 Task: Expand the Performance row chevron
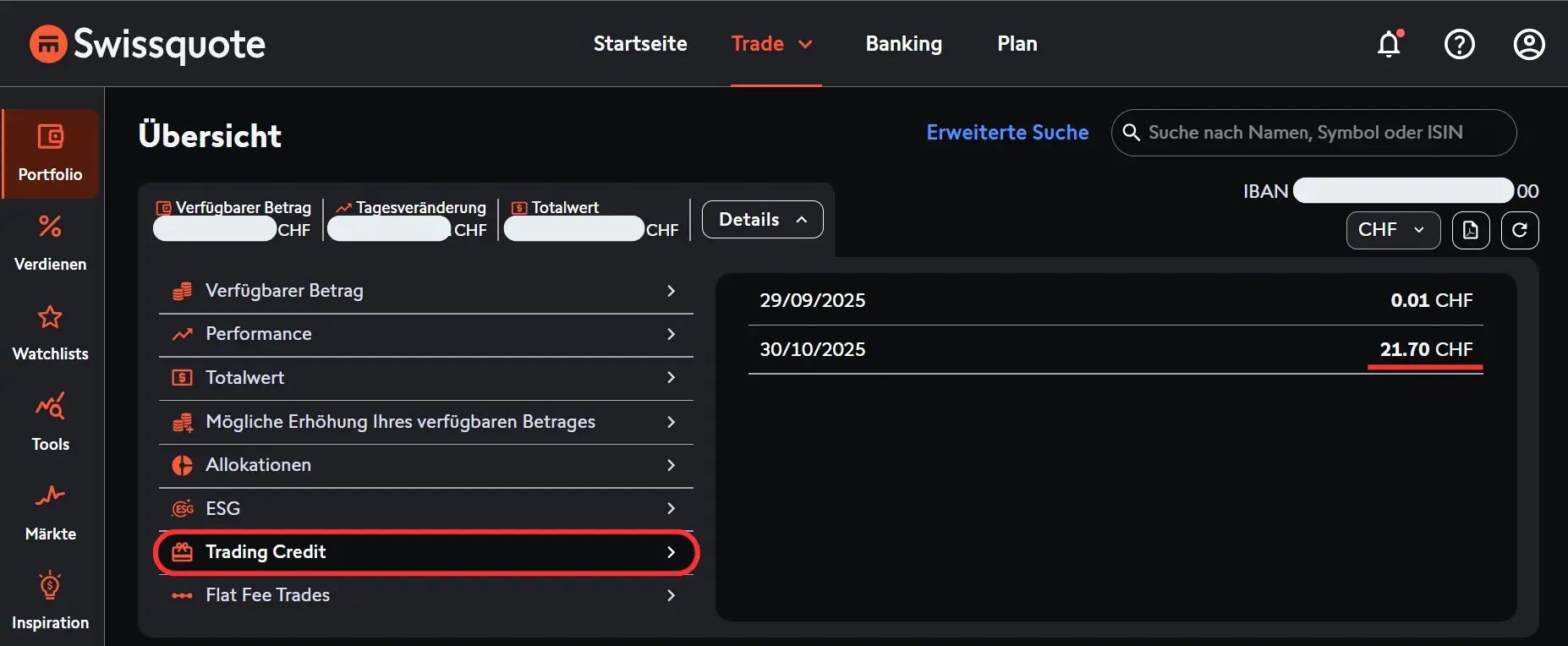coord(671,334)
